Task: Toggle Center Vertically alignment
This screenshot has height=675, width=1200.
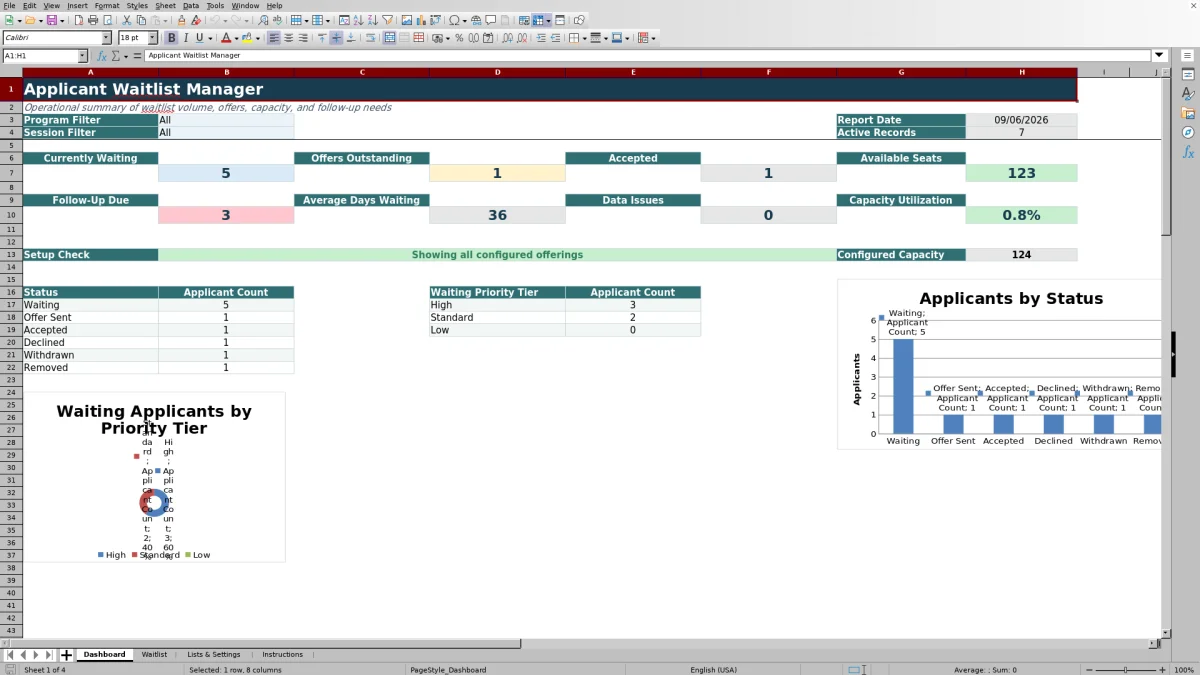Action: [x=336, y=38]
